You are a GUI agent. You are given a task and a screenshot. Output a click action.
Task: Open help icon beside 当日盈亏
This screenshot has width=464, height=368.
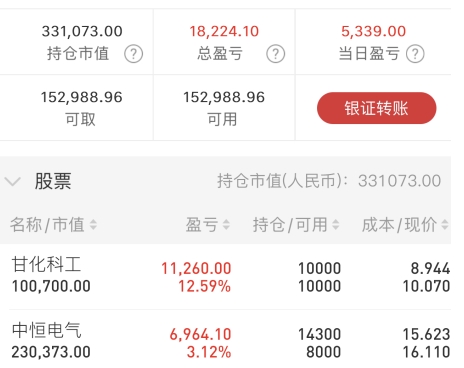tap(415, 54)
